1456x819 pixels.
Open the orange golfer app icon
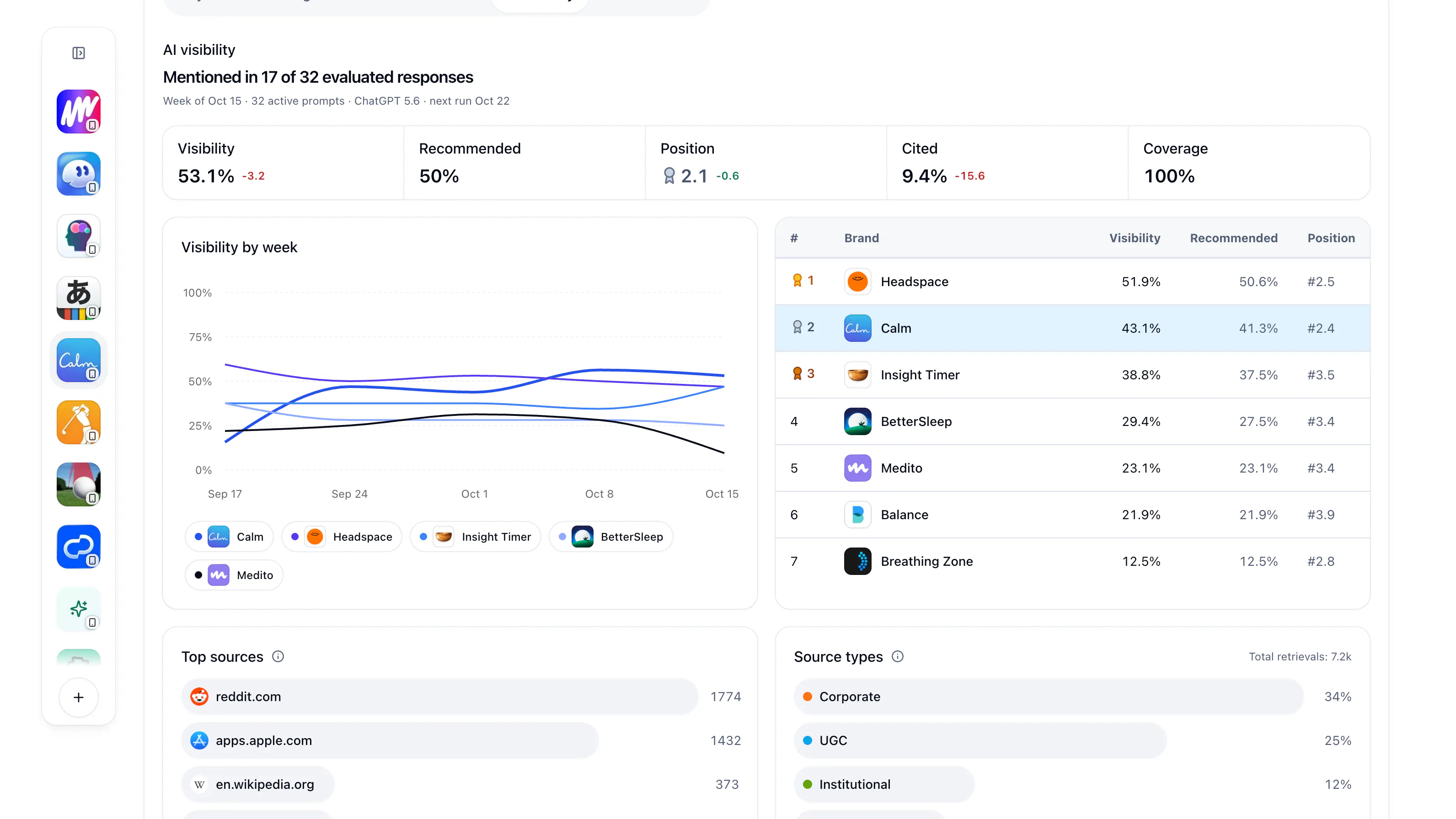pyautogui.click(x=79, y=422)
